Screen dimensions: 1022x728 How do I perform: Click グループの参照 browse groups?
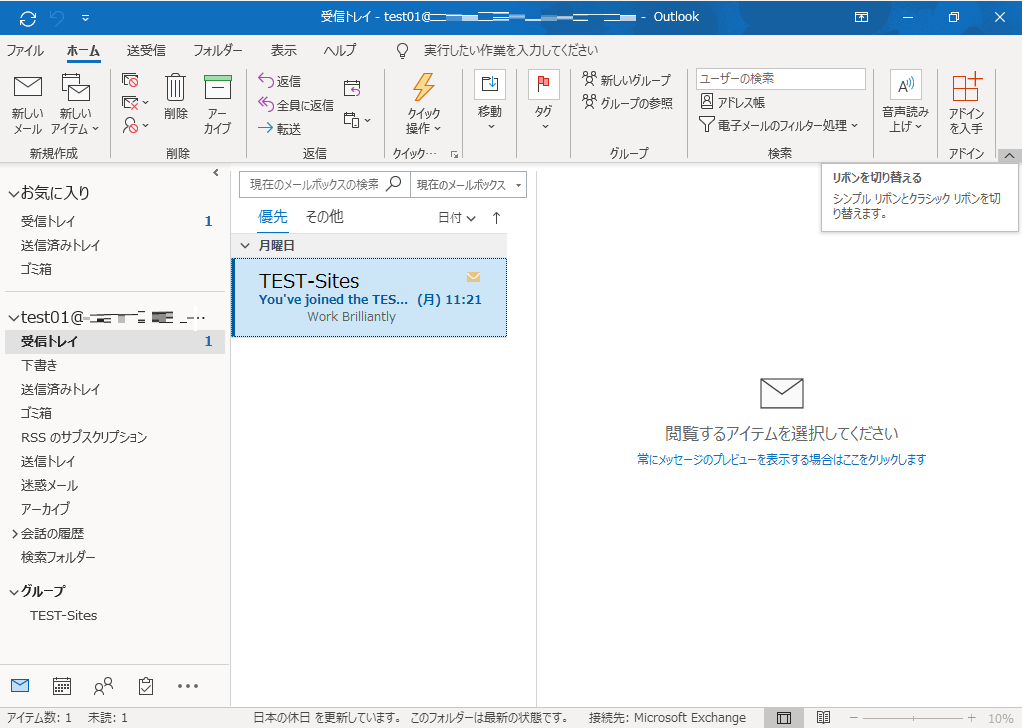(628, 102)
